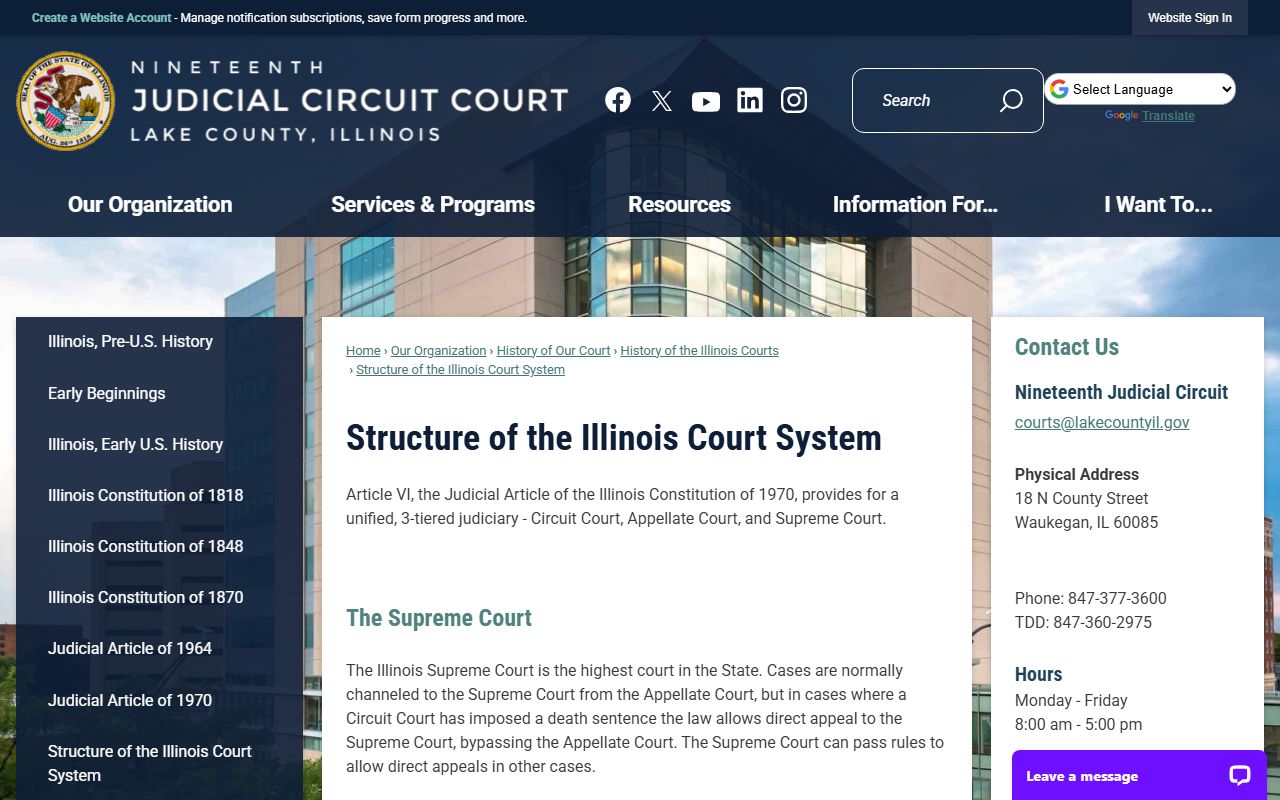Click the Nineteenth Judicial Circuit Court title logo
The height and width of the screenshot is (800, 1280).
[x=349, y=100]
